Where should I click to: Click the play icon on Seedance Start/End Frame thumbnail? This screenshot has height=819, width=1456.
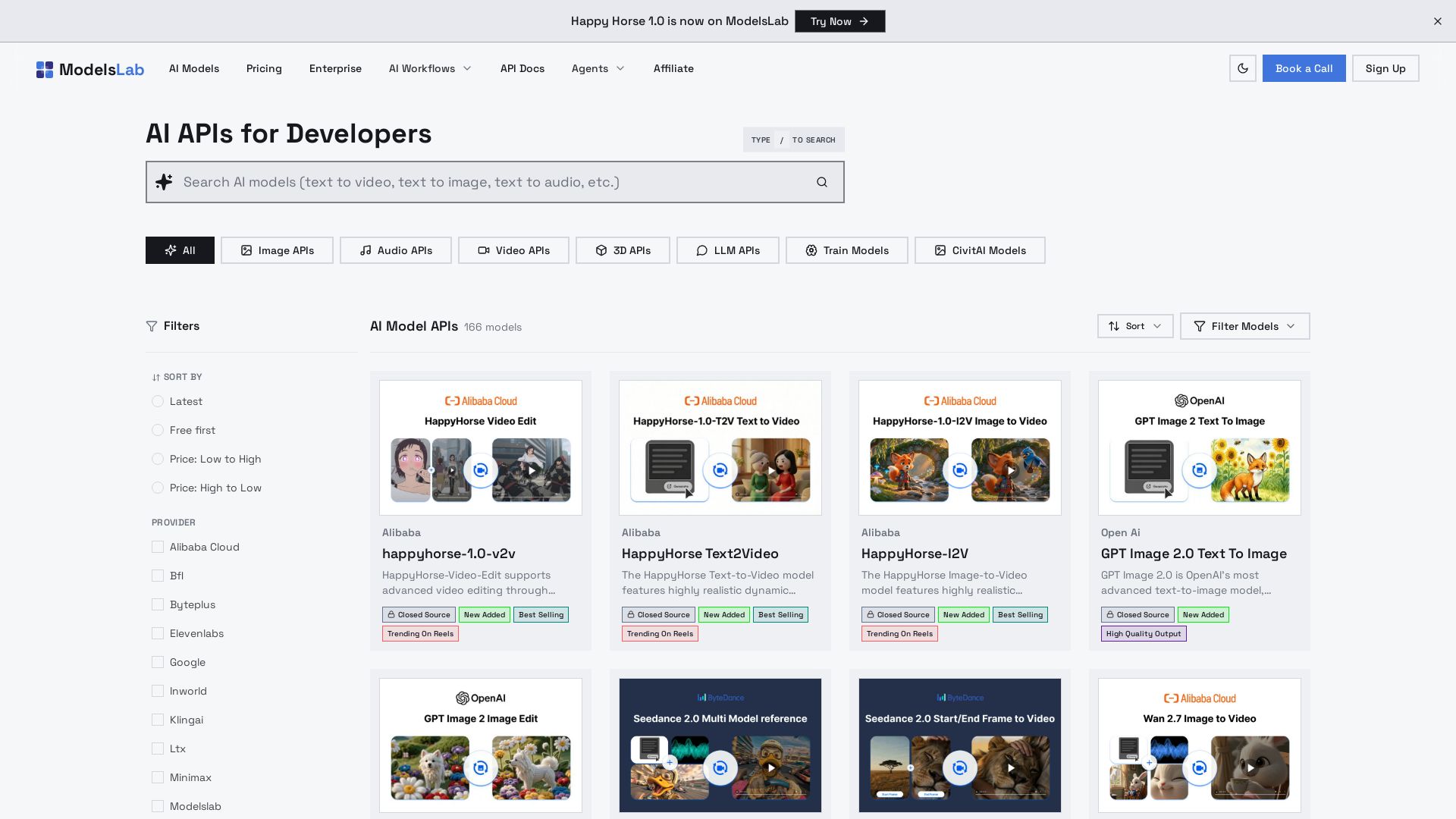[x=1011, y=768]
